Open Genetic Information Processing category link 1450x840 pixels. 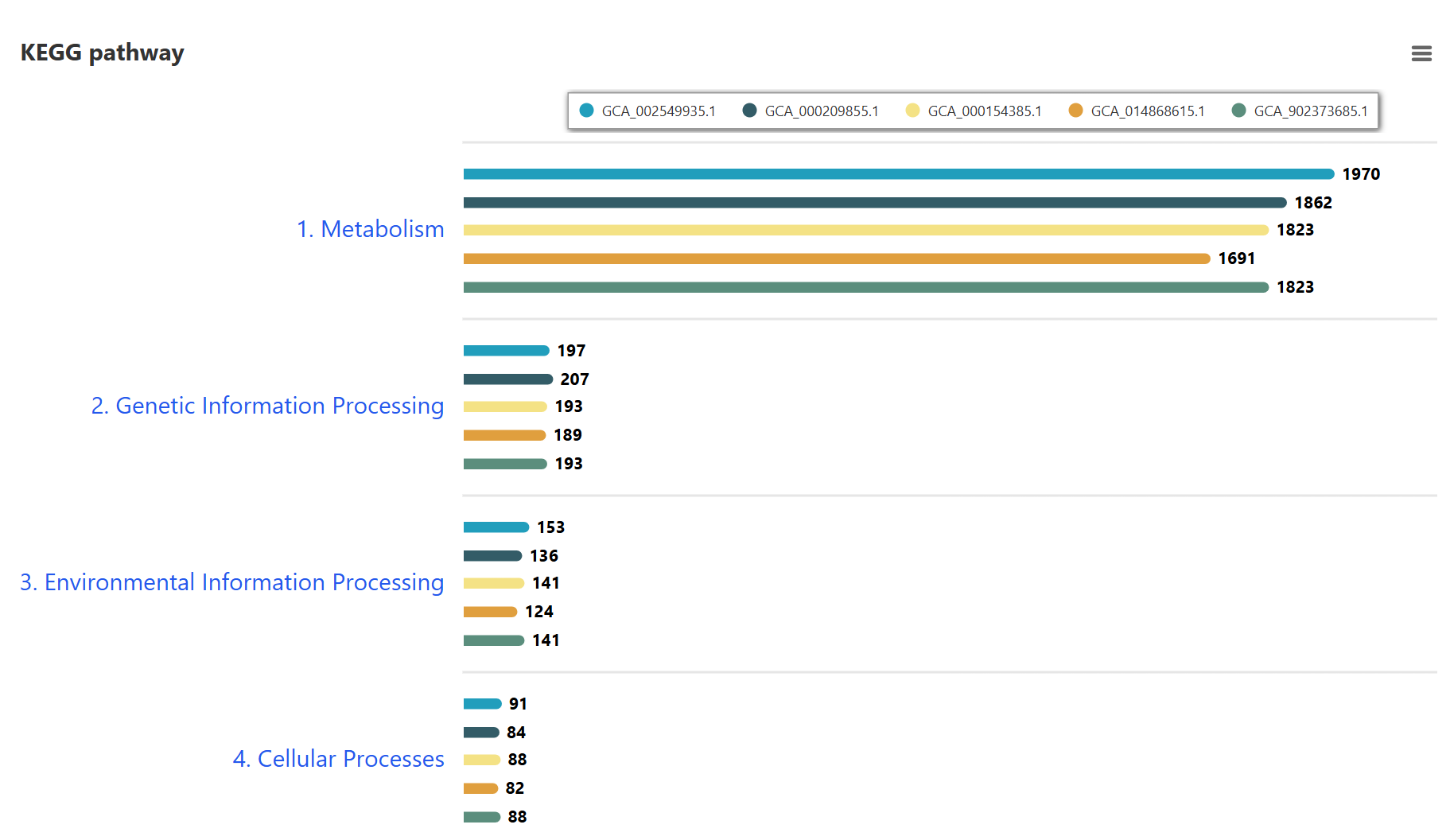[x=267, y=406]
